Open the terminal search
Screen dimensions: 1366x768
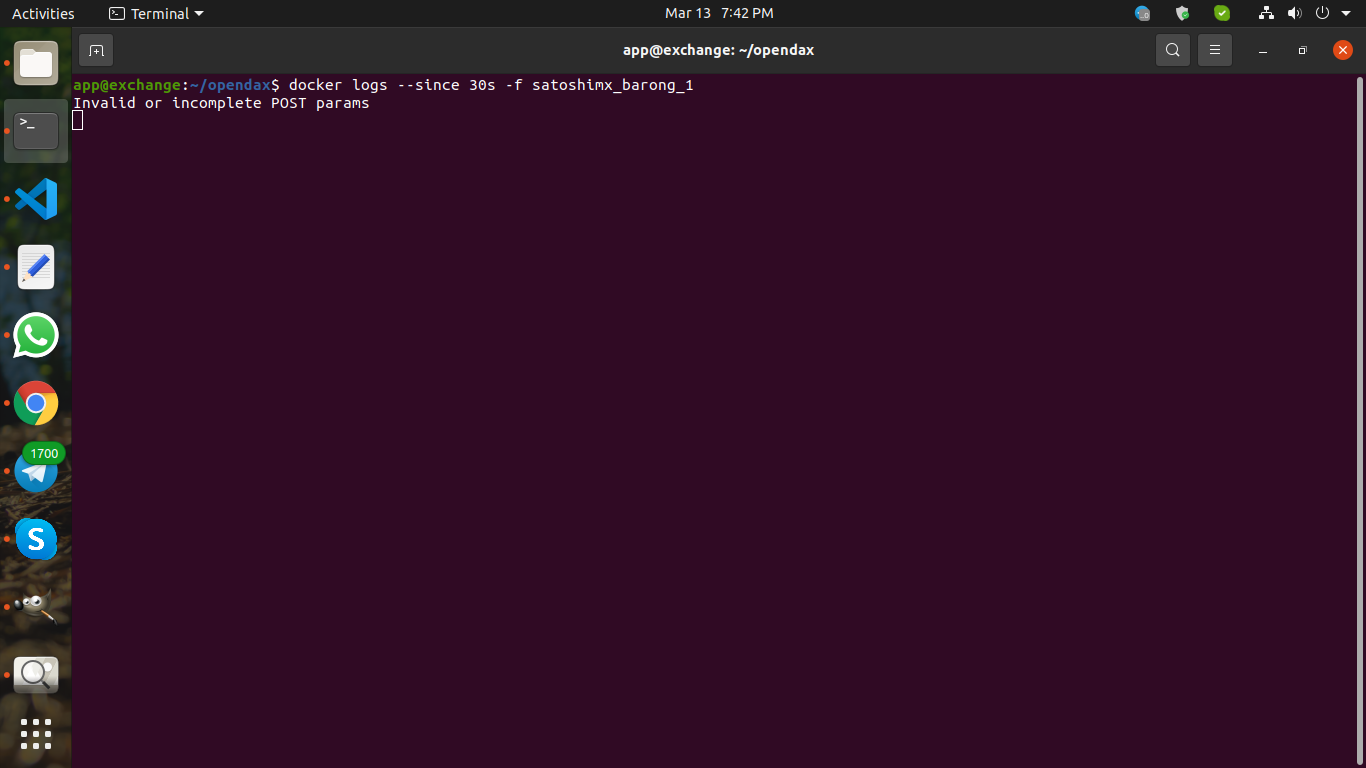pyautogui.click(x=1172, y=49)
